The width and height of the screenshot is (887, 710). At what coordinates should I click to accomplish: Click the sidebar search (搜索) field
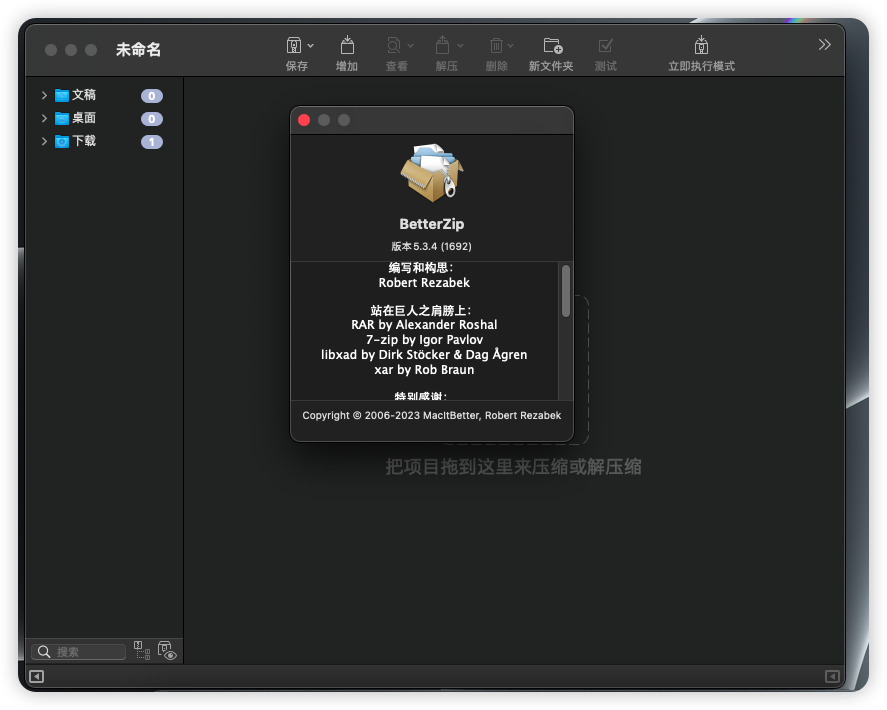(x=79, y=652)
